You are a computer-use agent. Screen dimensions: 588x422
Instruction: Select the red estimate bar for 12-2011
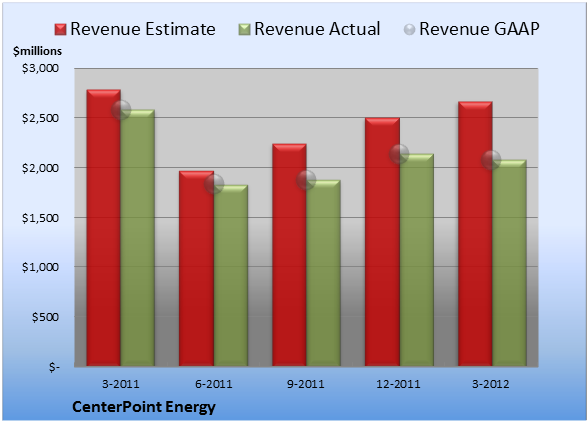[x=382, y=242]
